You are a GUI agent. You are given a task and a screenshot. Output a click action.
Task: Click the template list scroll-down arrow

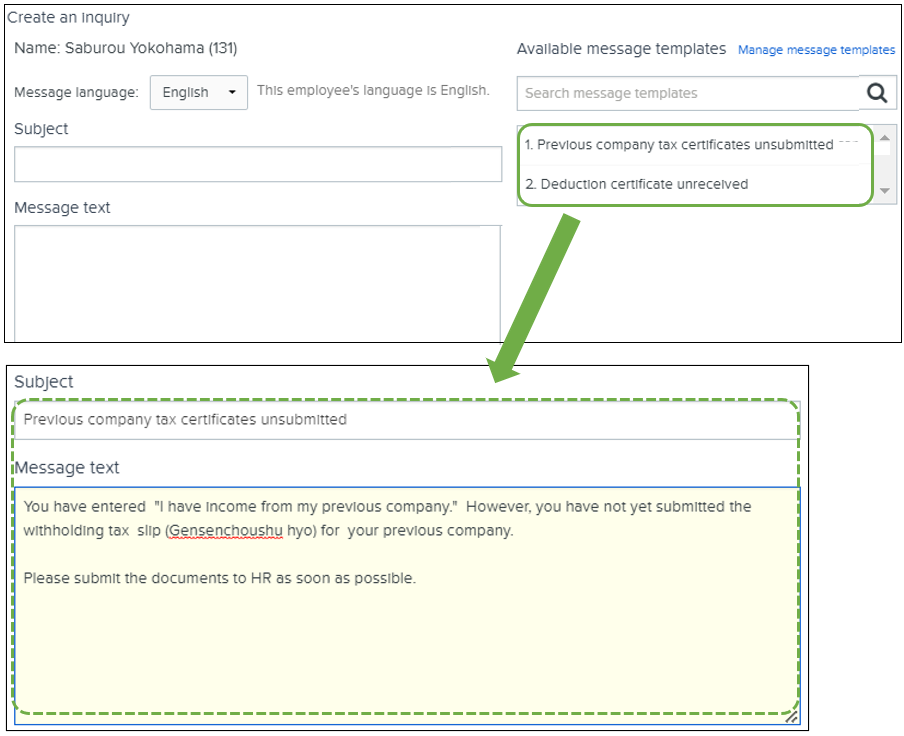(x=884, y=190)
